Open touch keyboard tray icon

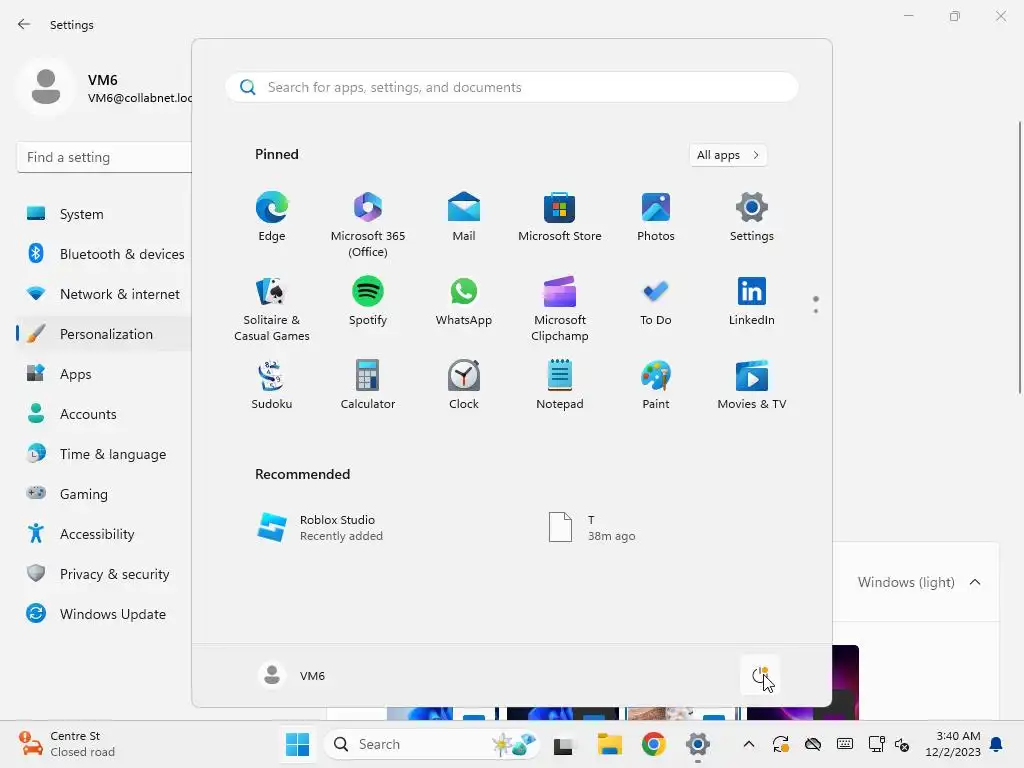pos(844,744)
